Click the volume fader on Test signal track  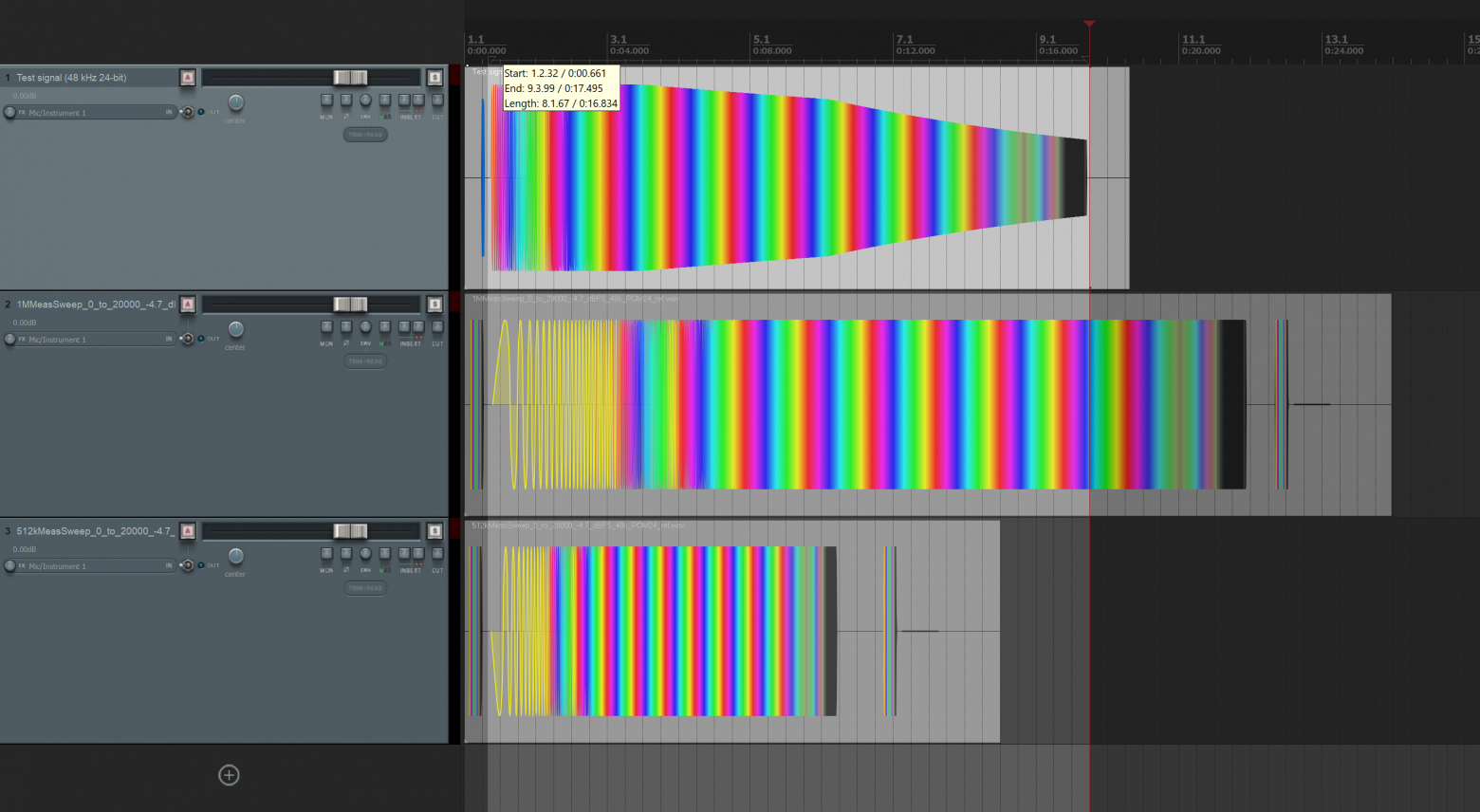tap(350, 78)
